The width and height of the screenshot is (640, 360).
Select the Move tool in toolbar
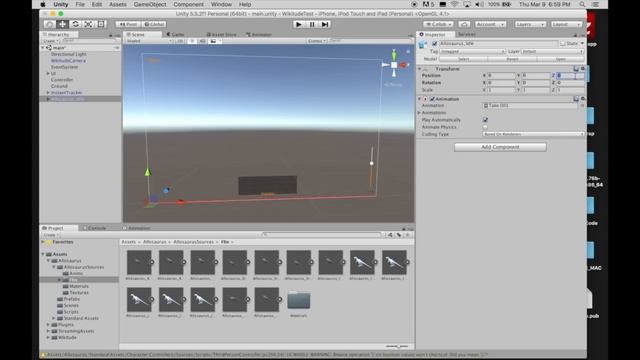(x=62, y=24)
